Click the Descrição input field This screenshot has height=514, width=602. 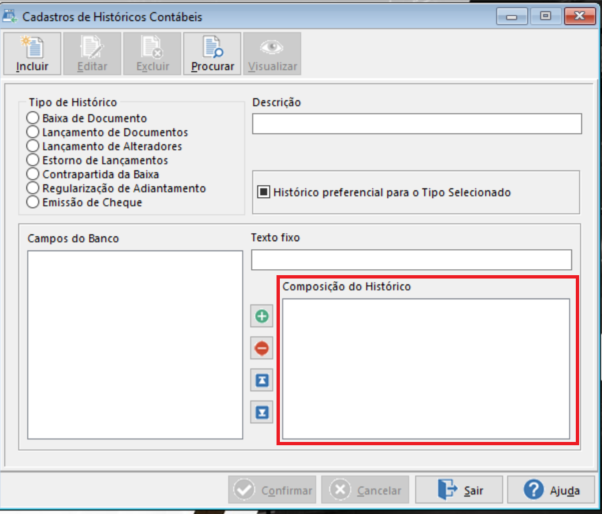click(x=417, y=124)
